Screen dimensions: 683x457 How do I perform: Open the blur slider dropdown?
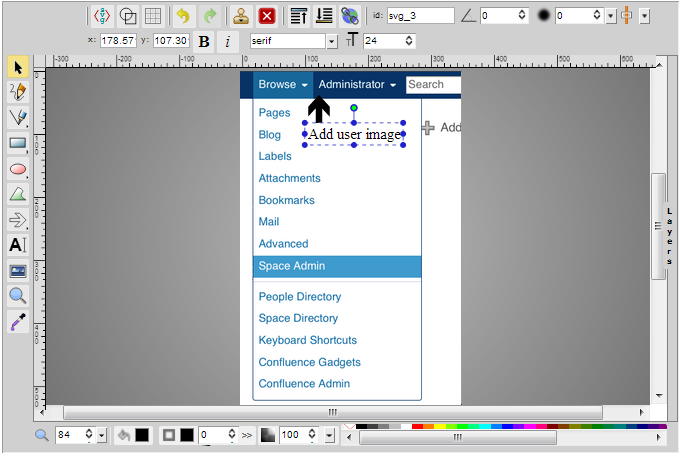[611, 17]
